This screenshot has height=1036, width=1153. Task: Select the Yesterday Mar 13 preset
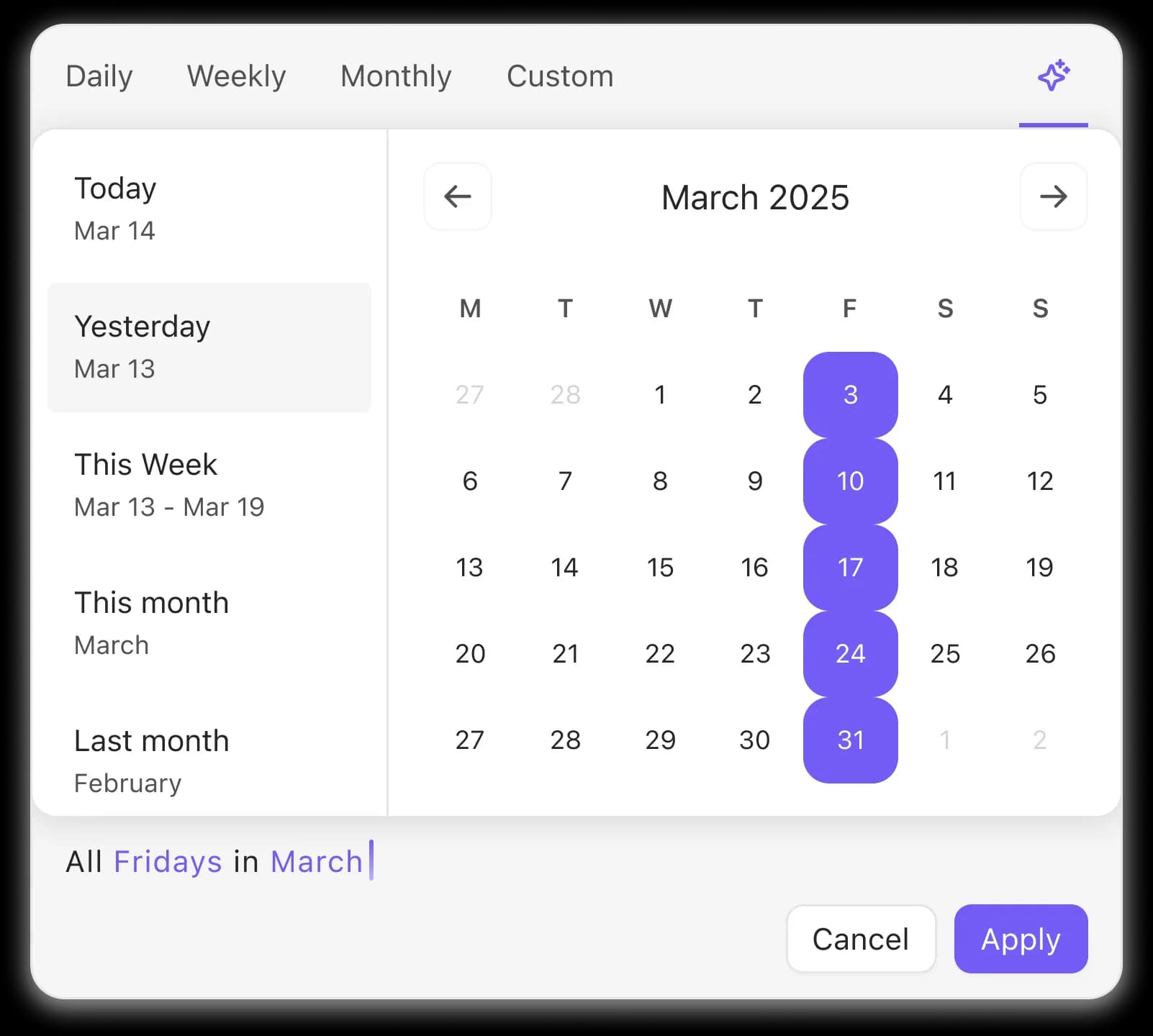coord(209,345)
